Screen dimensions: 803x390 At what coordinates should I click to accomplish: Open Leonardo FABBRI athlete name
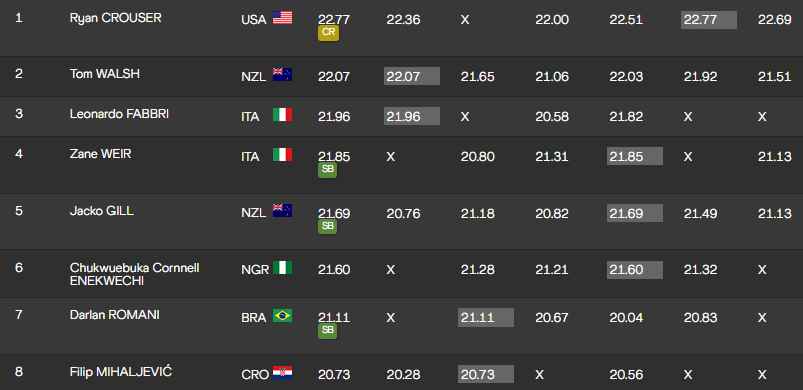click(x=119, y=114)
